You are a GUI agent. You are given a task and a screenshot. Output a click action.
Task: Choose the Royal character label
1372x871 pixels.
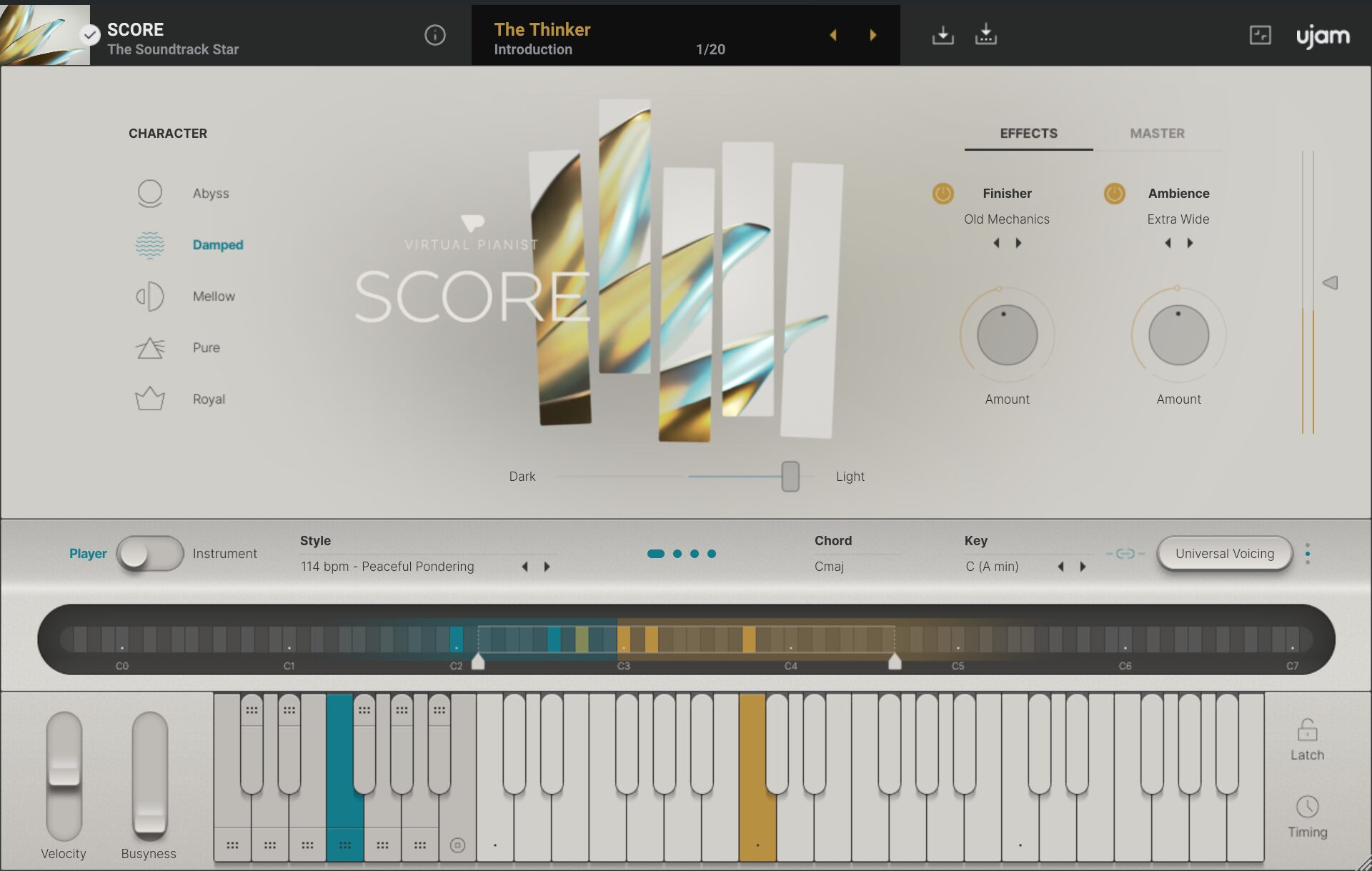click(209, 399)
